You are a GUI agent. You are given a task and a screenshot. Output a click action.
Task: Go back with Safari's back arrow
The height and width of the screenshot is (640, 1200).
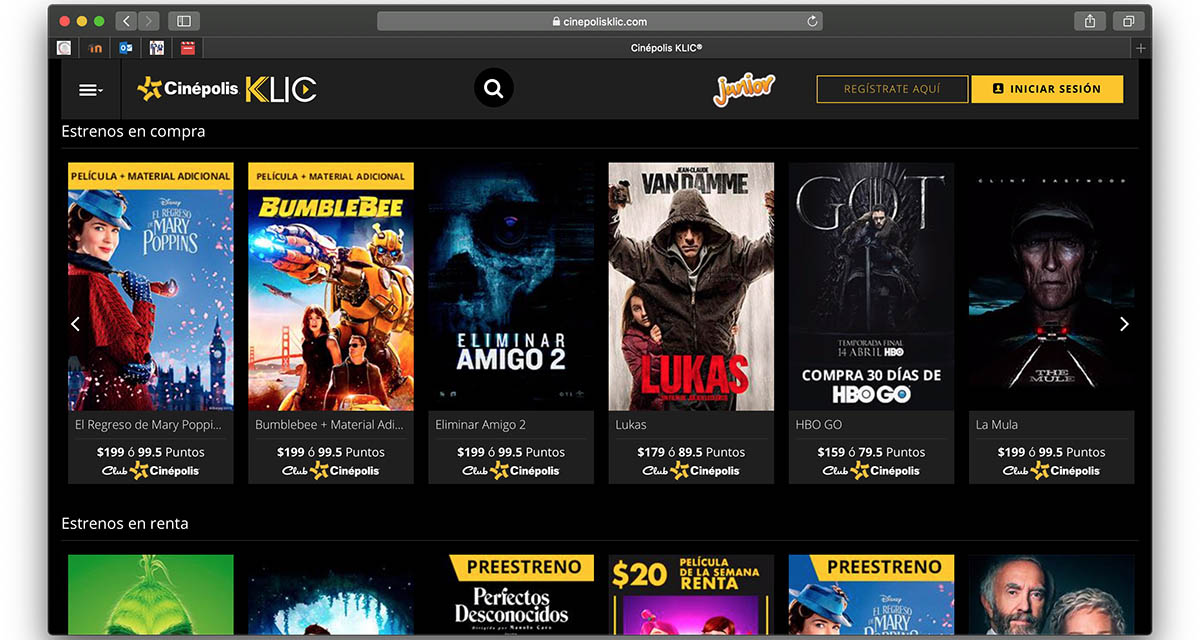tap(126, 21)
